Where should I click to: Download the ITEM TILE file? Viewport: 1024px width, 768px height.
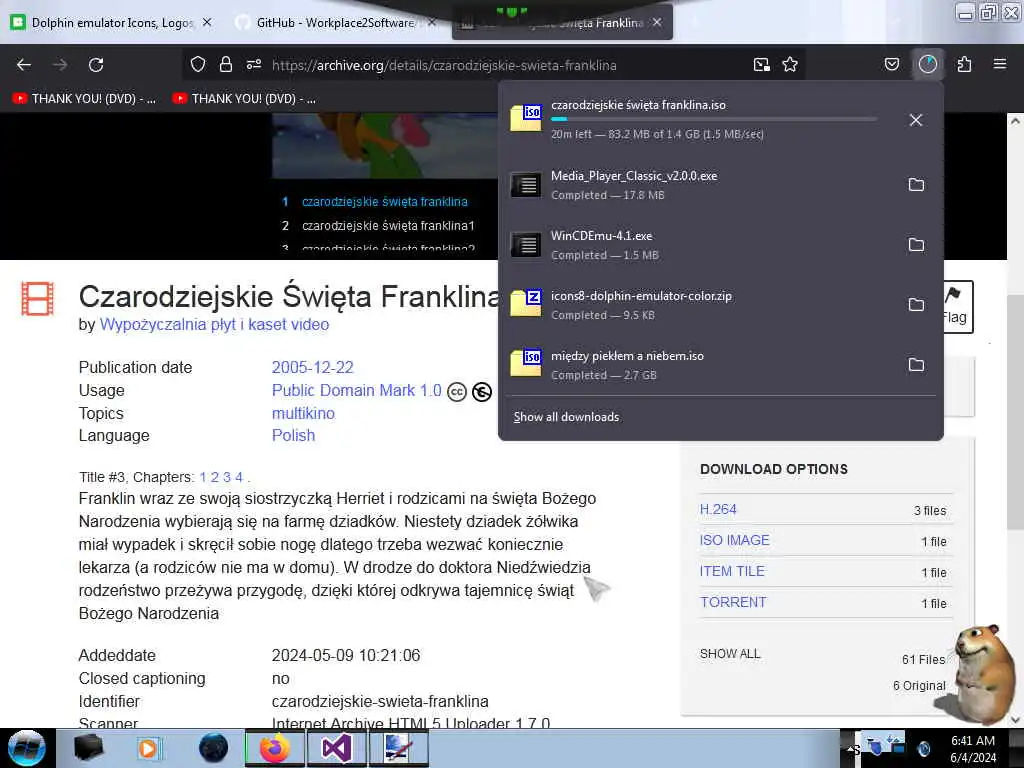(x=732, y=571)
